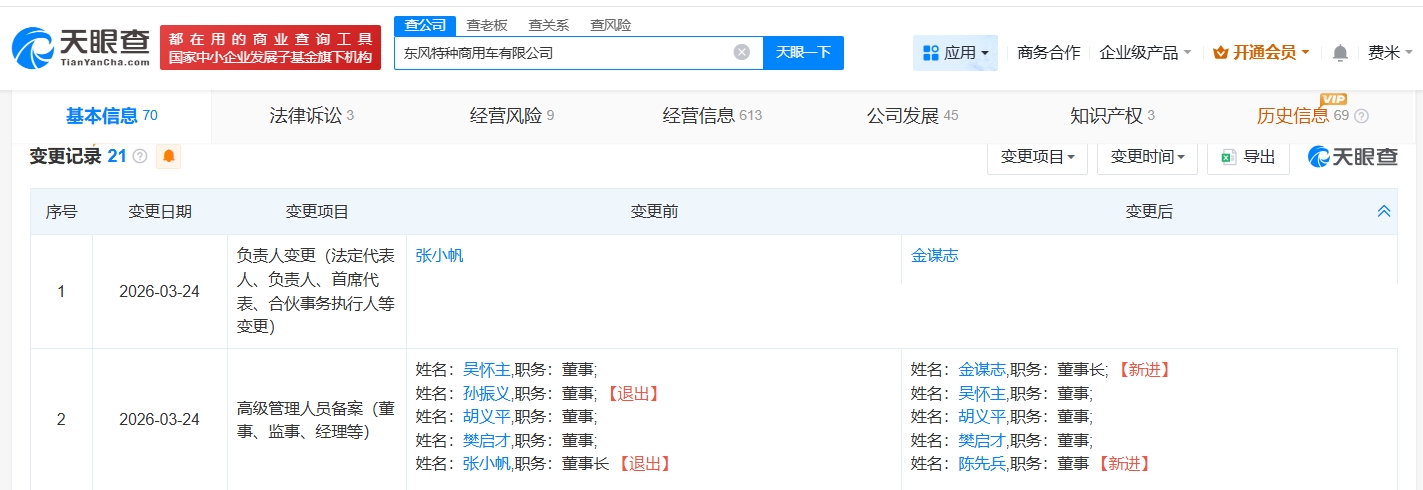Open the 金谋志 link in row 1
1423x490 pixels.
[x=934, y=255]
